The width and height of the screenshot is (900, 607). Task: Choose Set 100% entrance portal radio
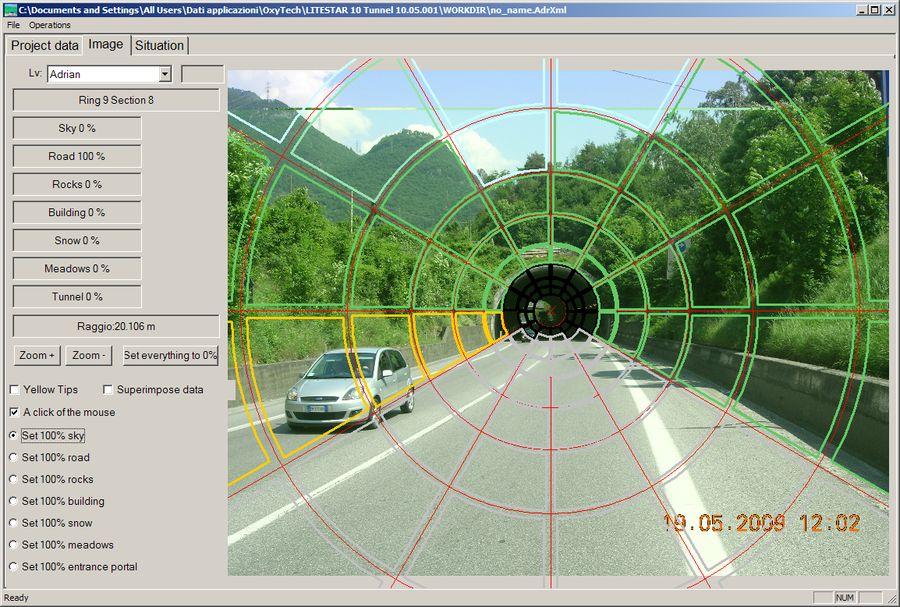(x=14, y=567)
